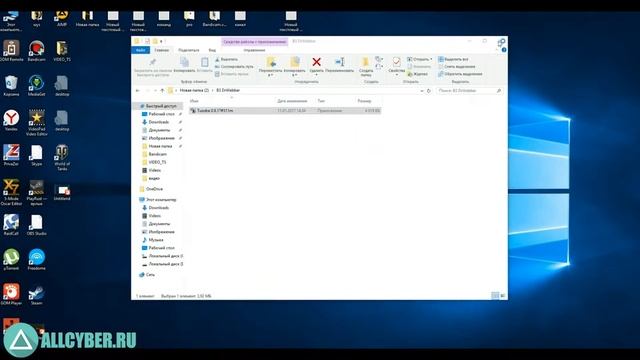Open the PrivaZer desktop shortcut

(x=11, y=155)
